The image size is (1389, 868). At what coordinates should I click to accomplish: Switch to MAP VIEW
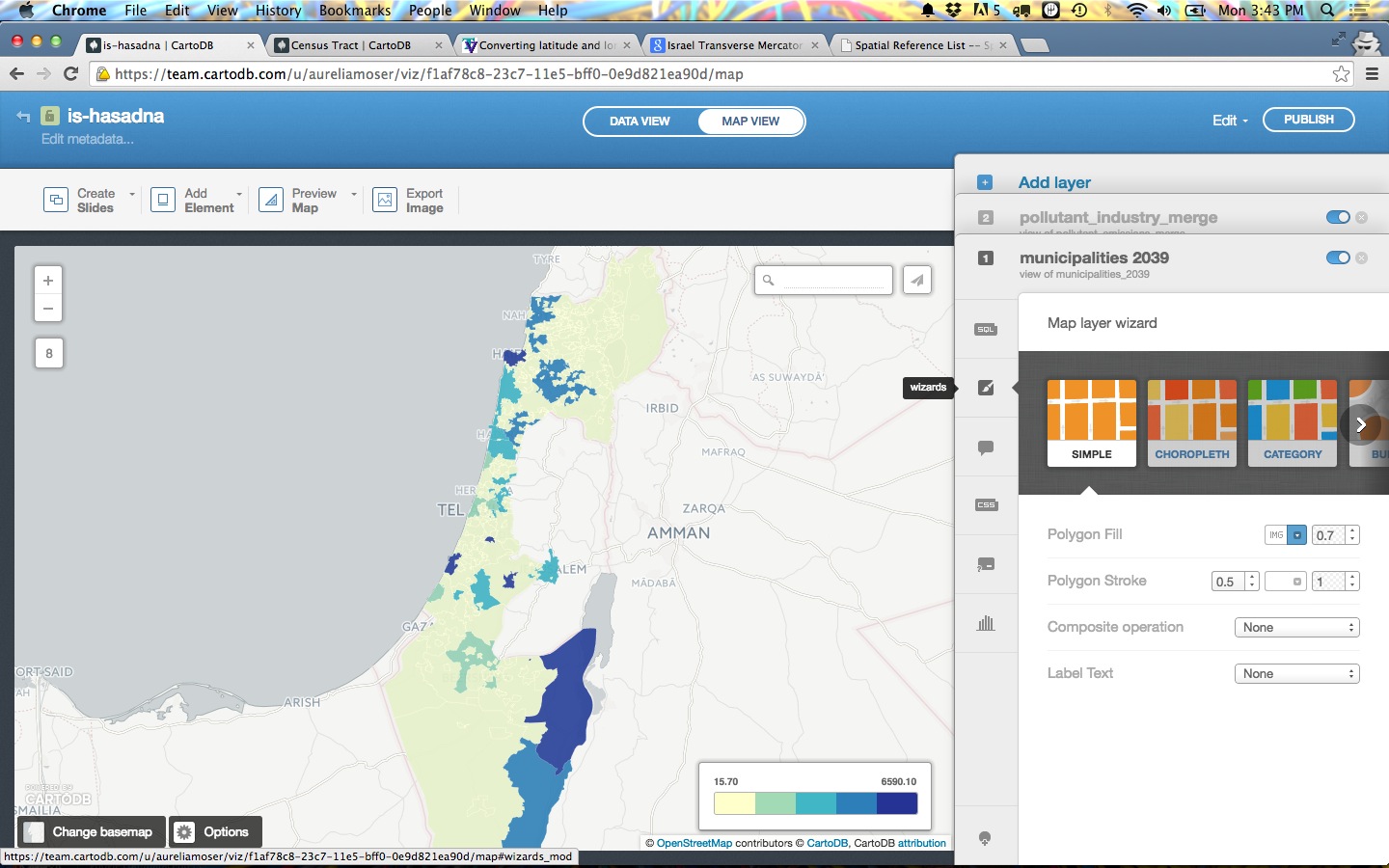(x=750, y=122)
